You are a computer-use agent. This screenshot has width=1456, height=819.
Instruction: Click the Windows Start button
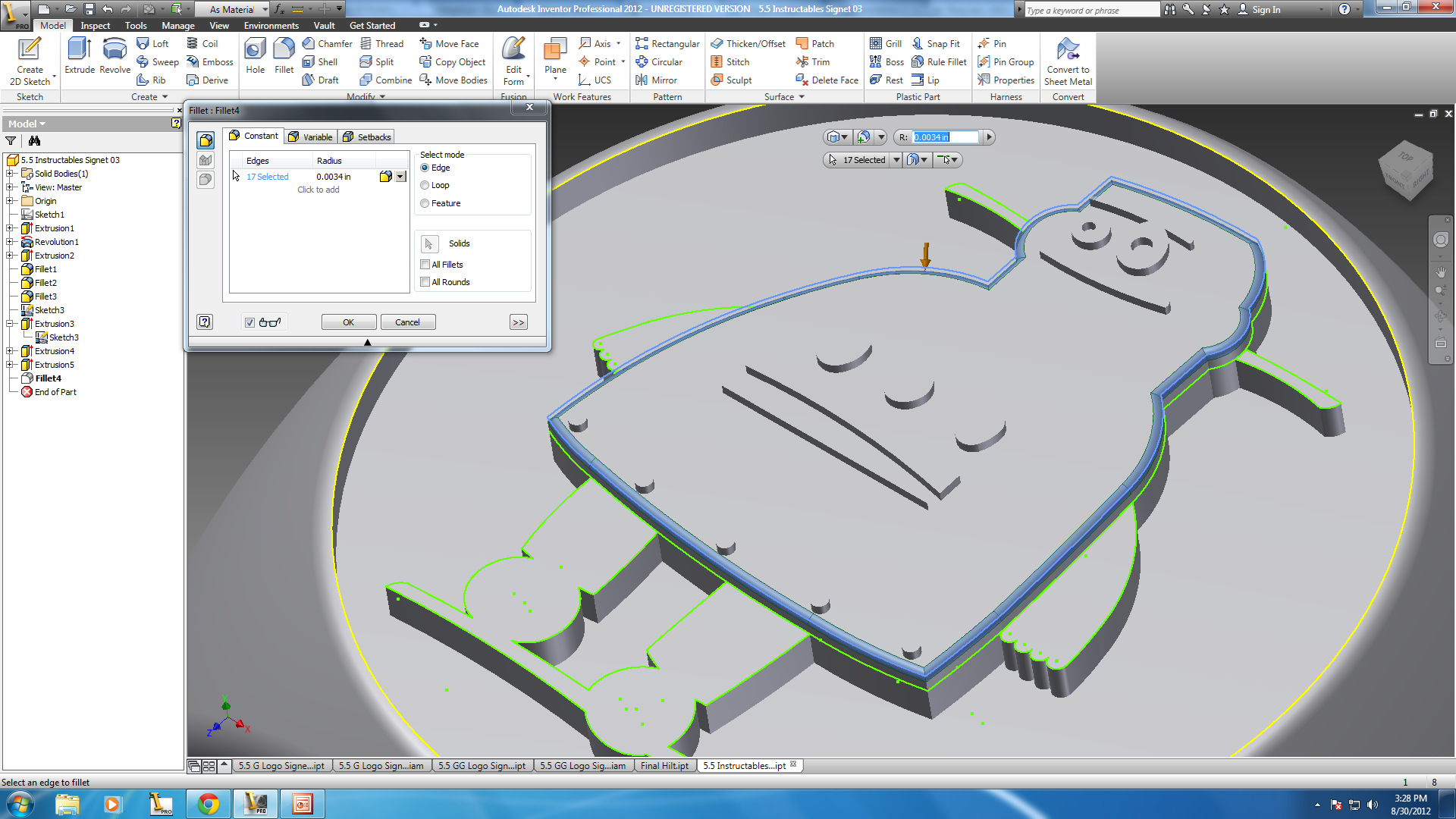click(20, 804)
